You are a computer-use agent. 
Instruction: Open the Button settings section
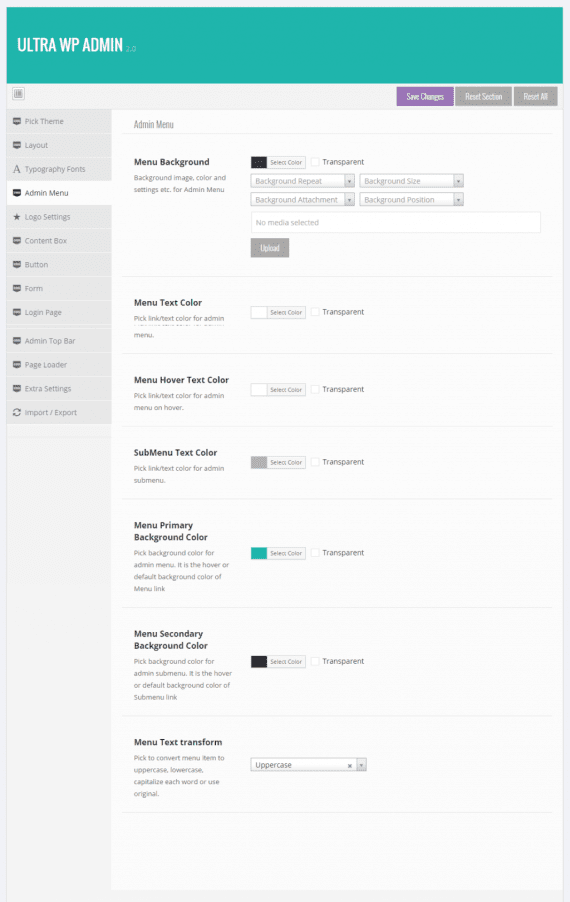59,265
